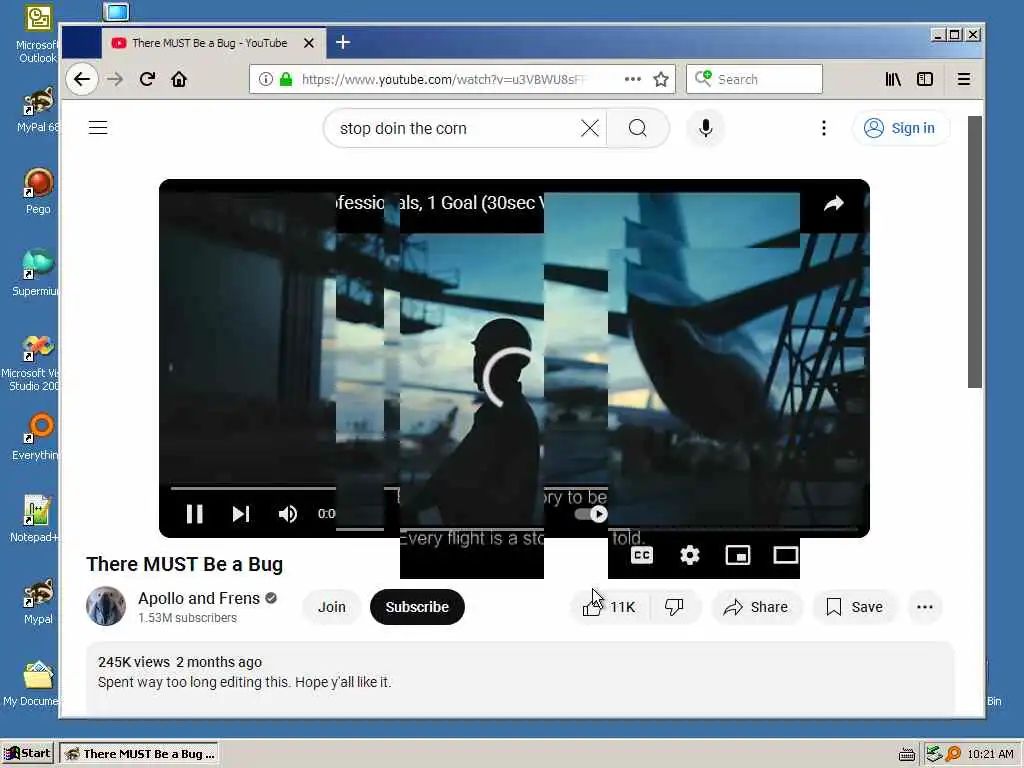This screenshot has width=1024, height=768.
Task: Skip to the next video
Action: [x=241, y=514]
